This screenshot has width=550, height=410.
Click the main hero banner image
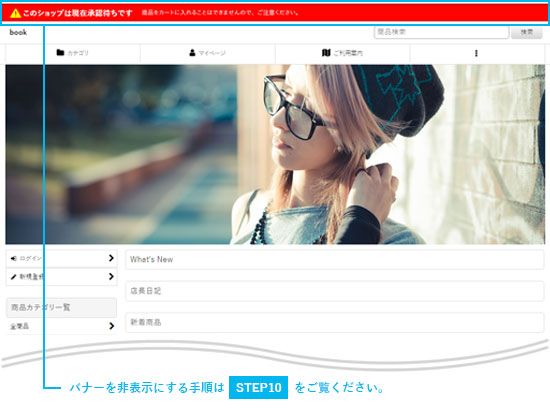tap(275, 154)
